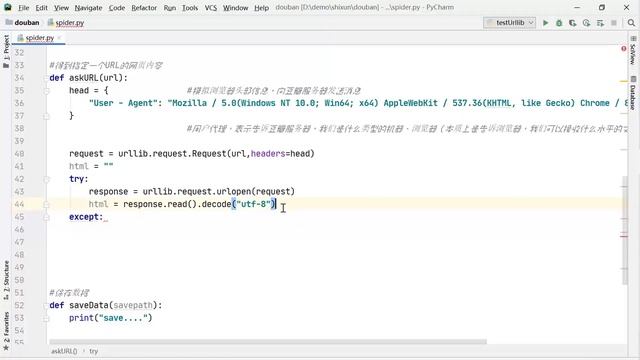
Task: Open the Navigate menu
Action: [x=88, y=7]
